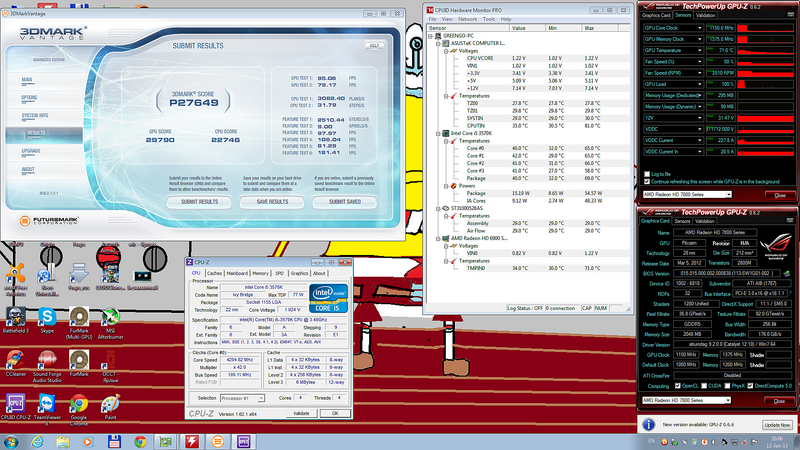Viewport: 800px width, 450px height.
Task: Toggle Continue refreshing in background checkbox
Action: pos(647,182)
